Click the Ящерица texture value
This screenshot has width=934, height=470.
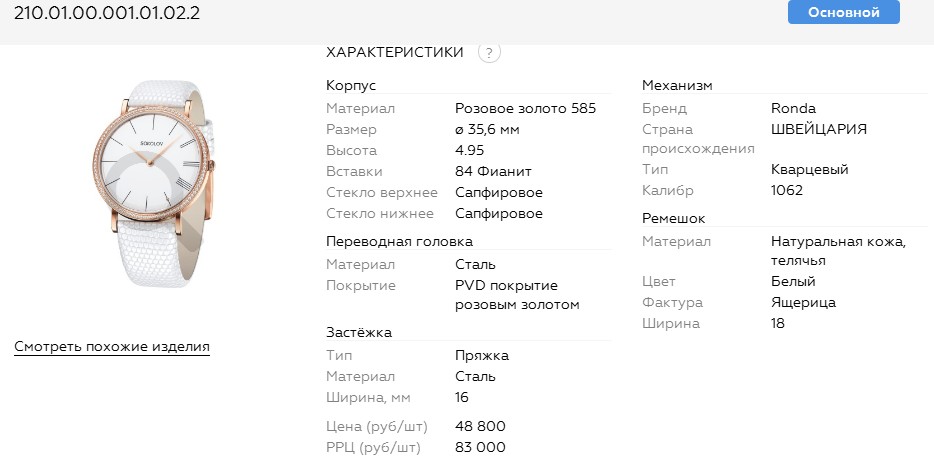pos(803,302)
